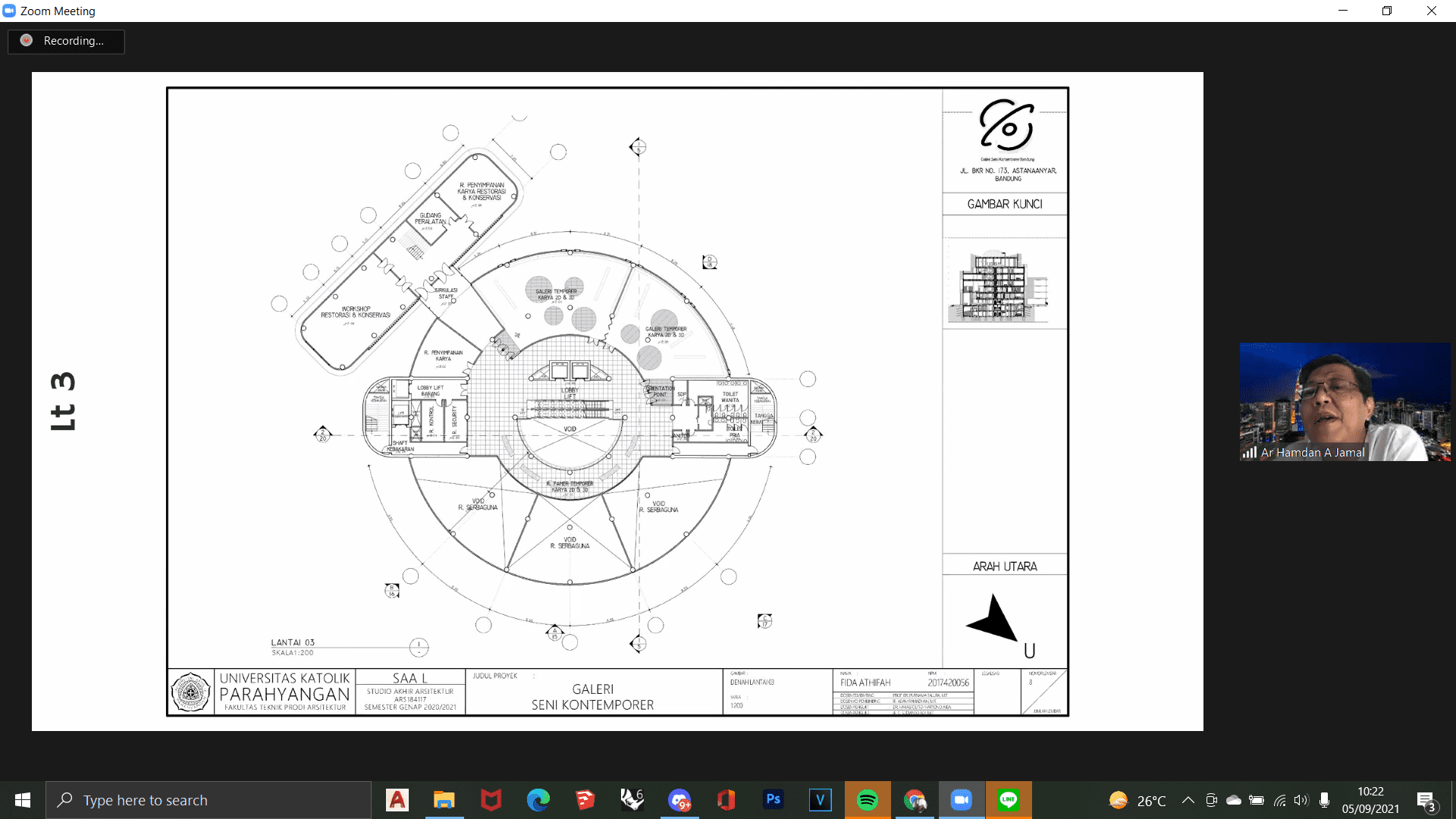Click the taskbar search box
This screenshot has width=1456, height=819.
coord(209,800)
